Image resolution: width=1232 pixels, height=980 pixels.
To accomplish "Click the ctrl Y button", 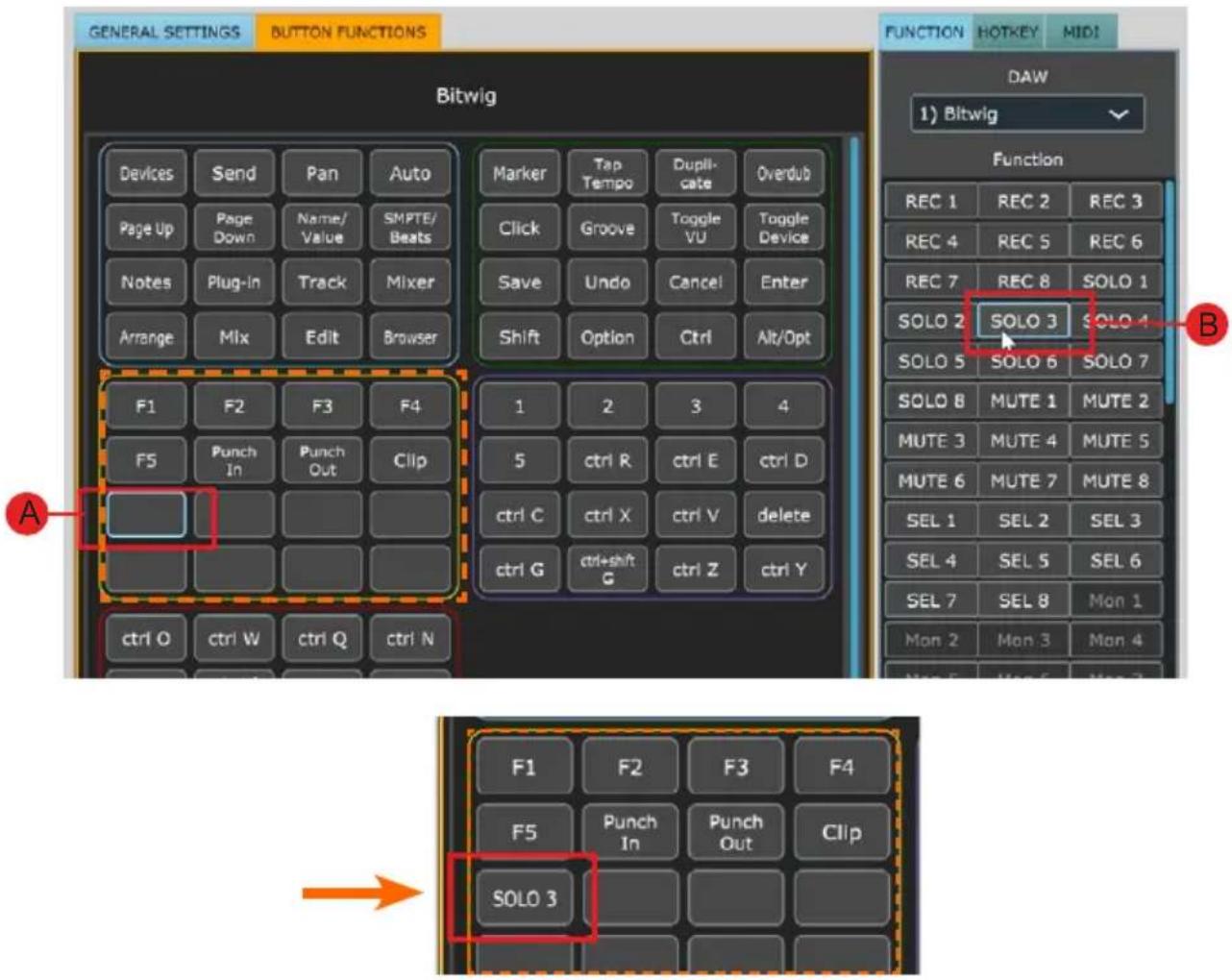I will point(783,570).
